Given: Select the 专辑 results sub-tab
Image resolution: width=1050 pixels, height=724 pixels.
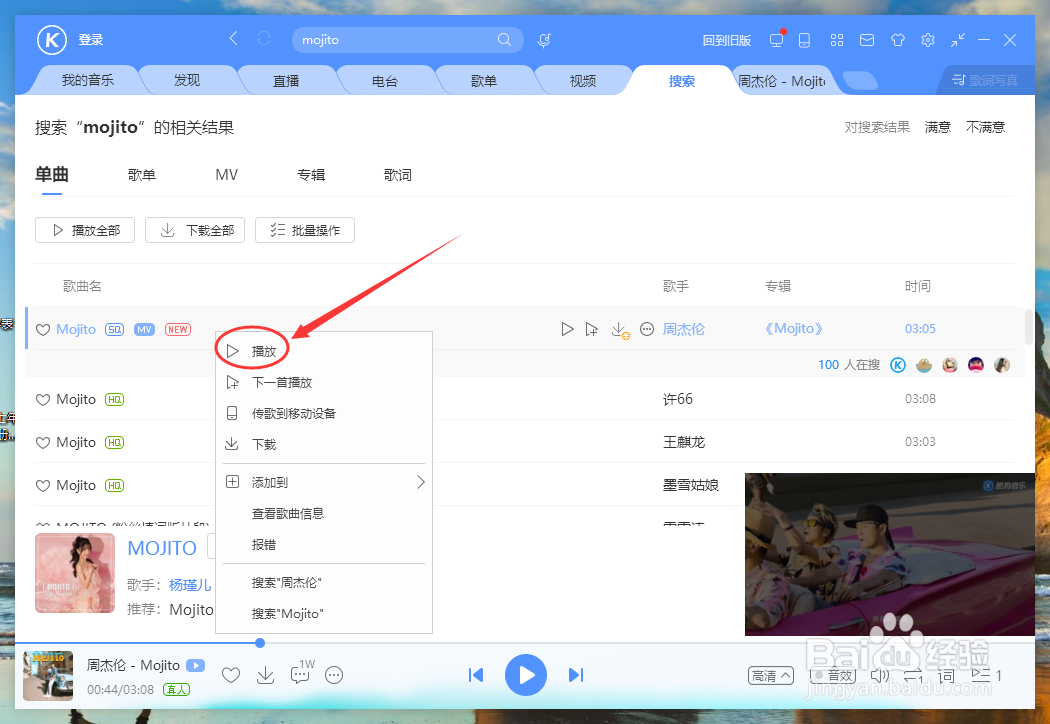Looking at the screenshot, I should click(311, 175).
